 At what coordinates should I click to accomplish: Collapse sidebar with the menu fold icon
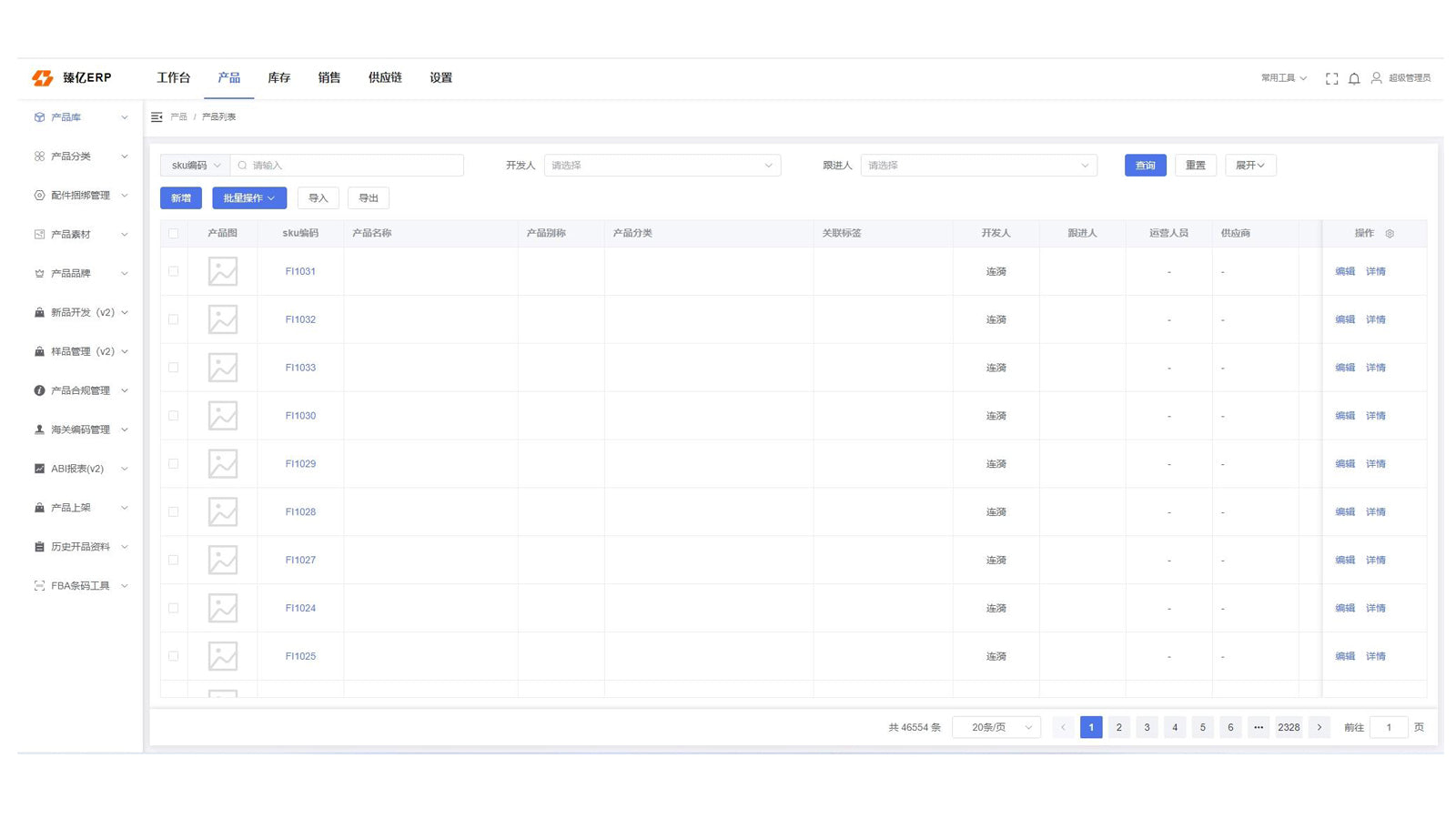[x=157, y=116]
